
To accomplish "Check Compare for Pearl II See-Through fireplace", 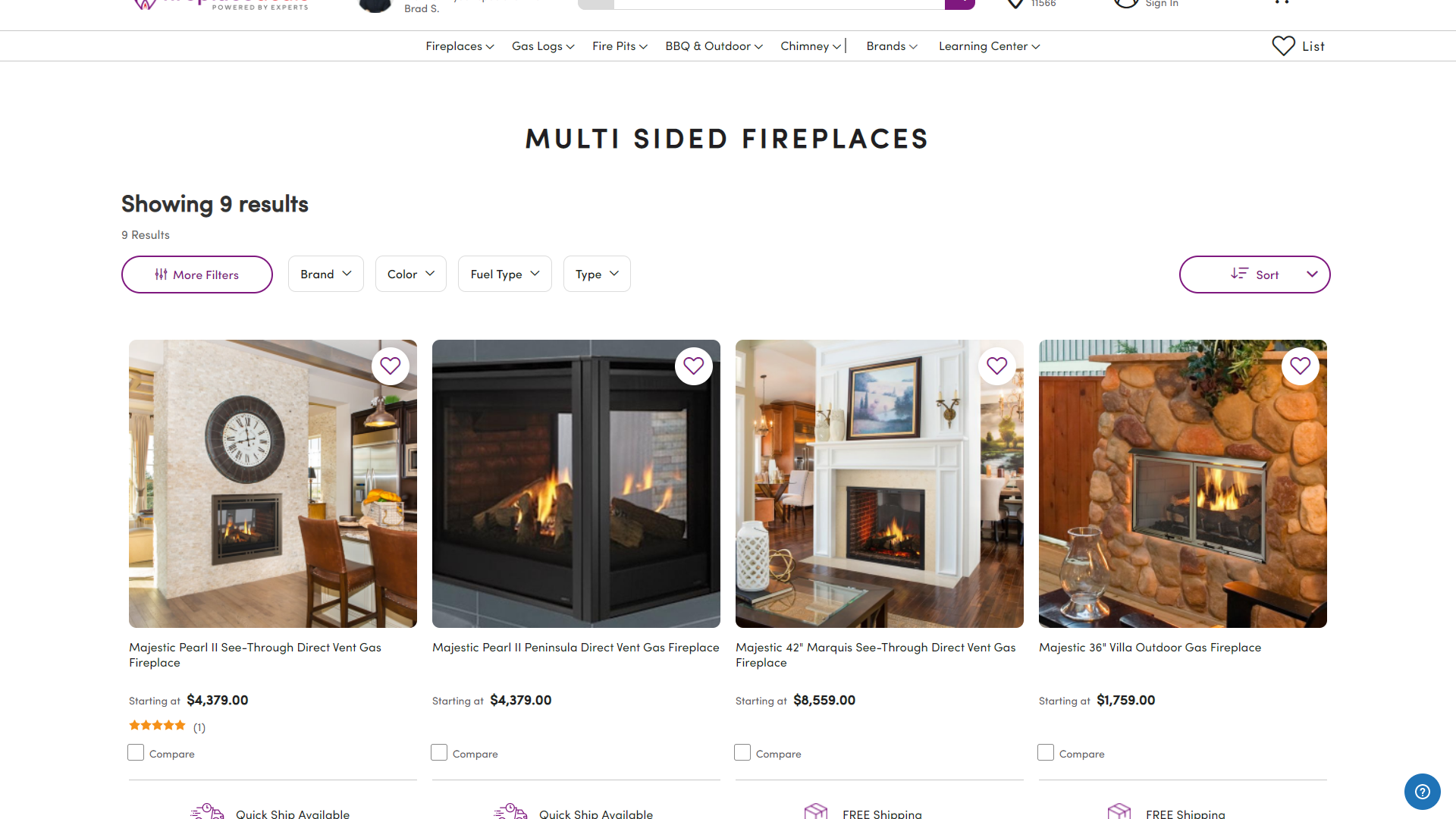I will pos(136,752).
